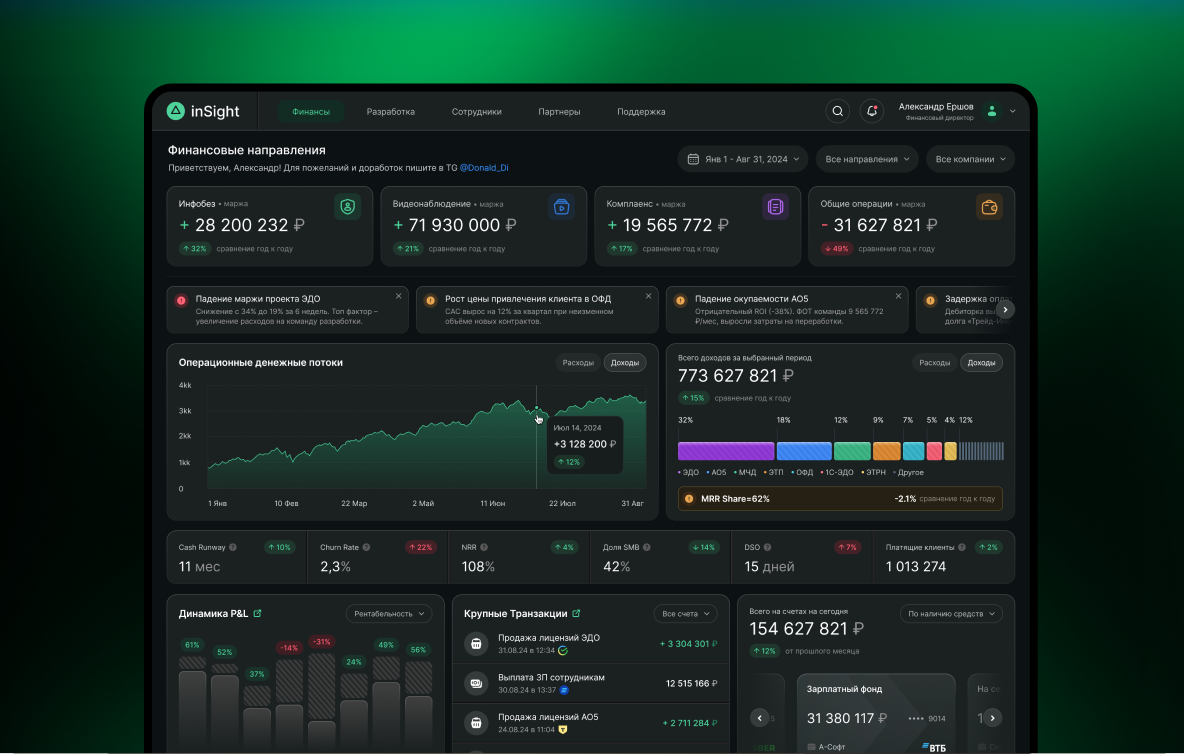Viewport: 1184px width, 754px height.
Task: Expand the user menu chevron by Александр Ершов
Action: click(x=1013, y=111)
